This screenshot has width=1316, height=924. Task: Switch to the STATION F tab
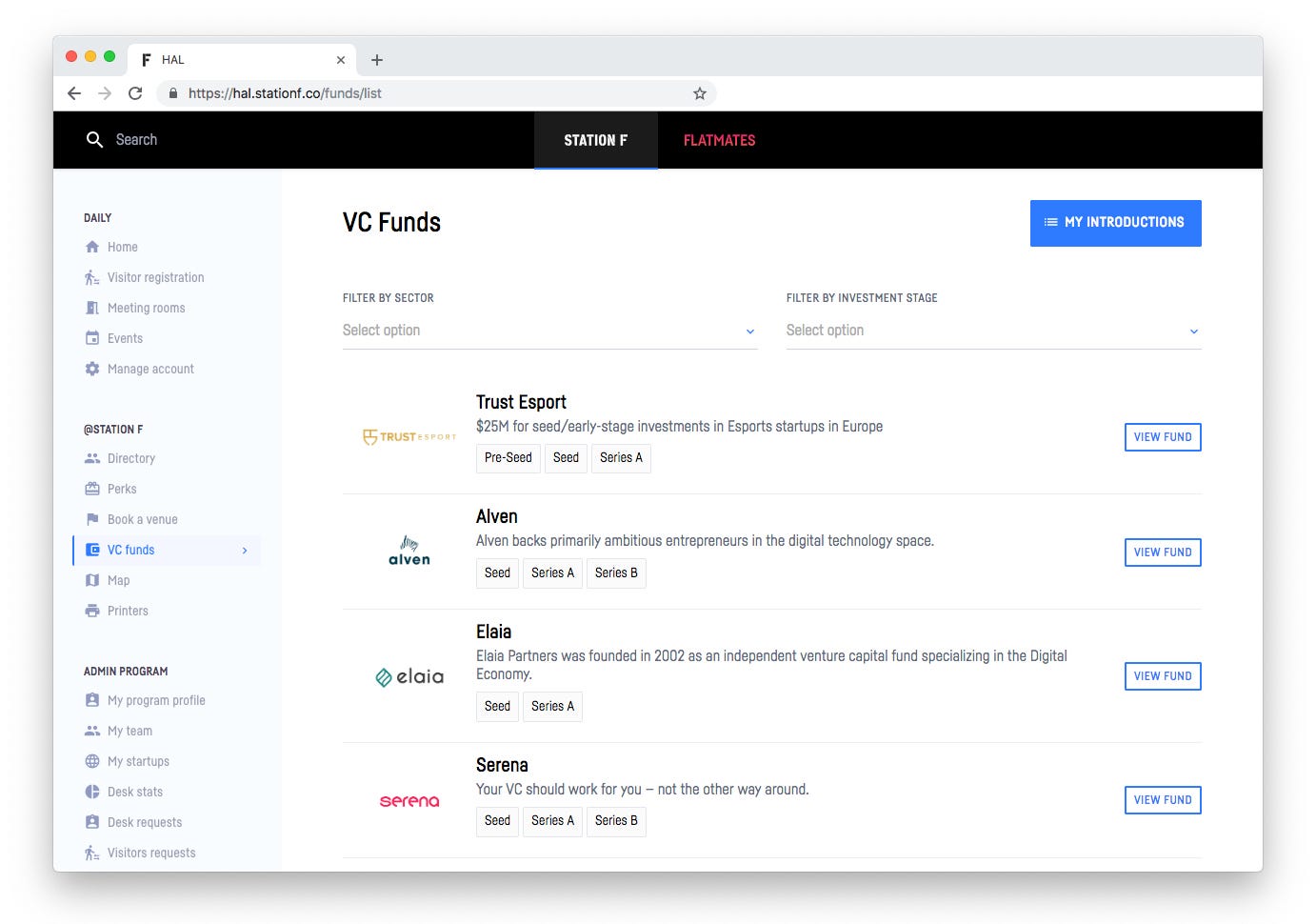[596, 140]
